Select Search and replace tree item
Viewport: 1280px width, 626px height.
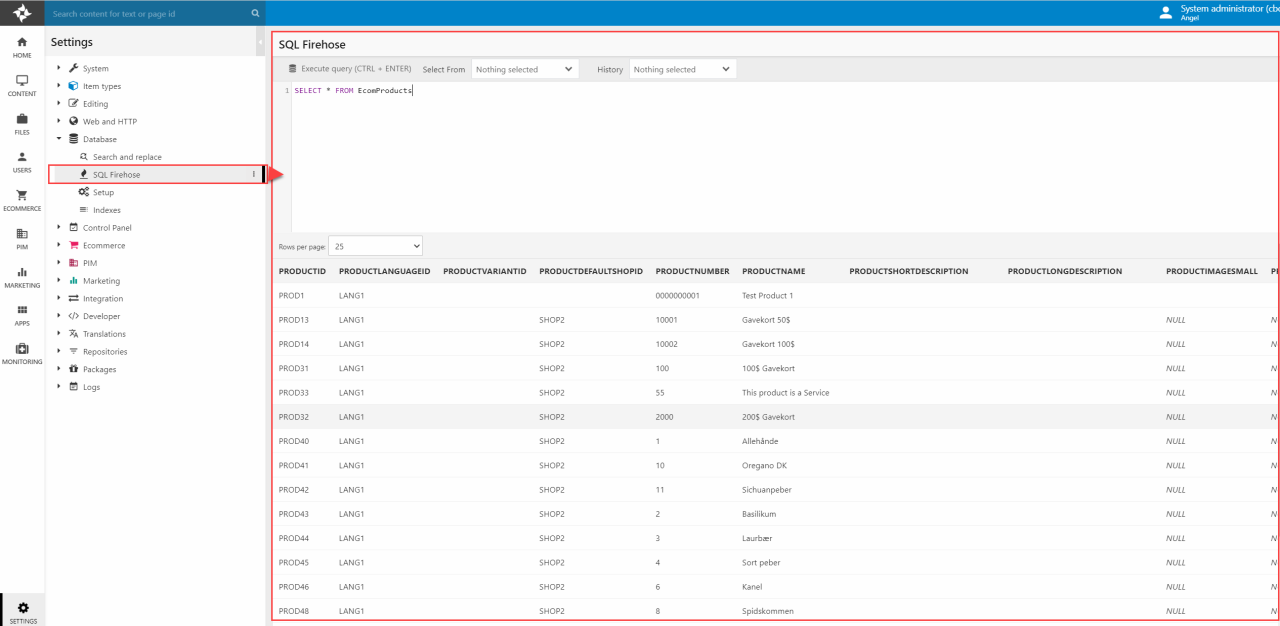[x=126, y=157]
